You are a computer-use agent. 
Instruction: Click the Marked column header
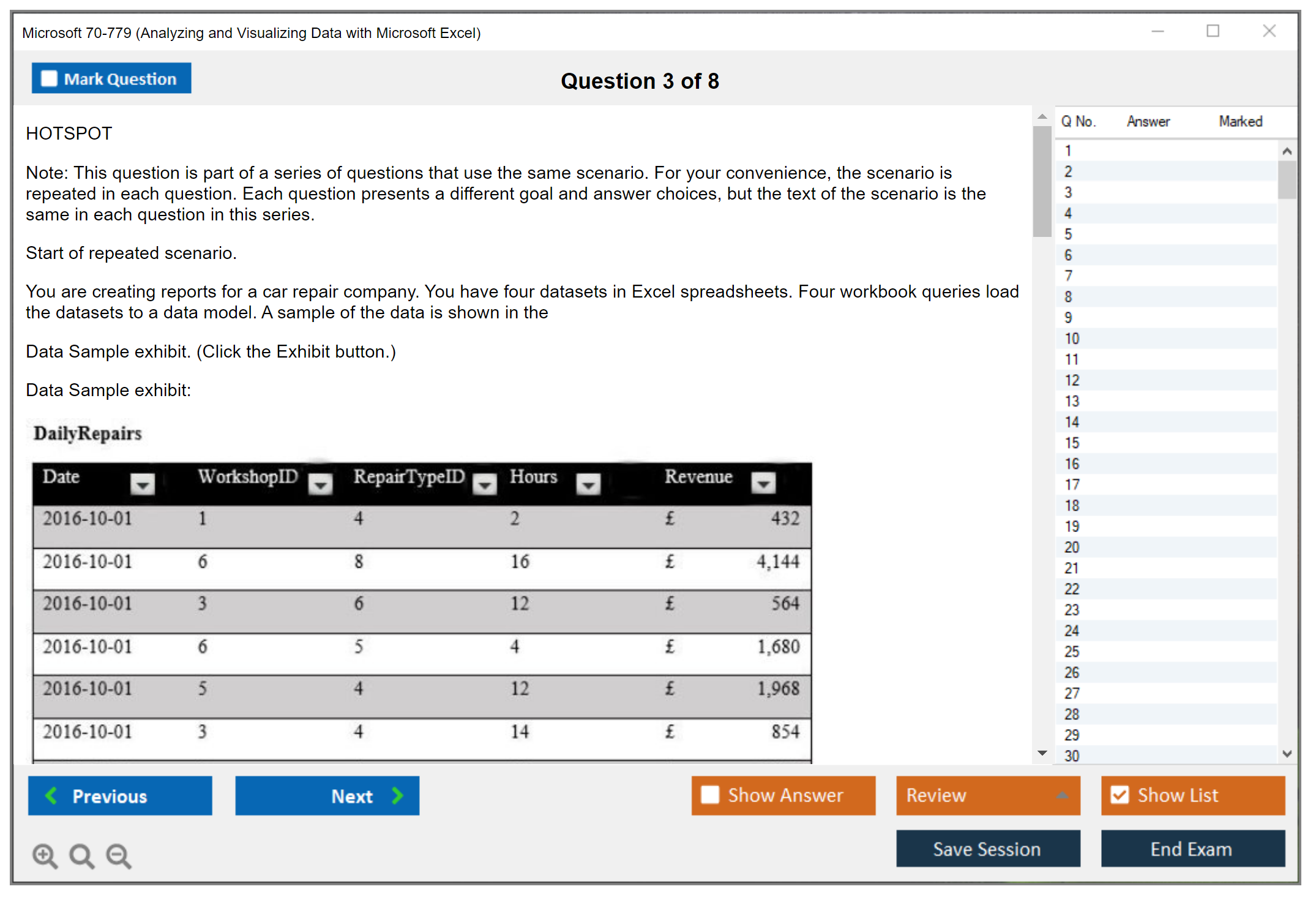coord(1240,121)
